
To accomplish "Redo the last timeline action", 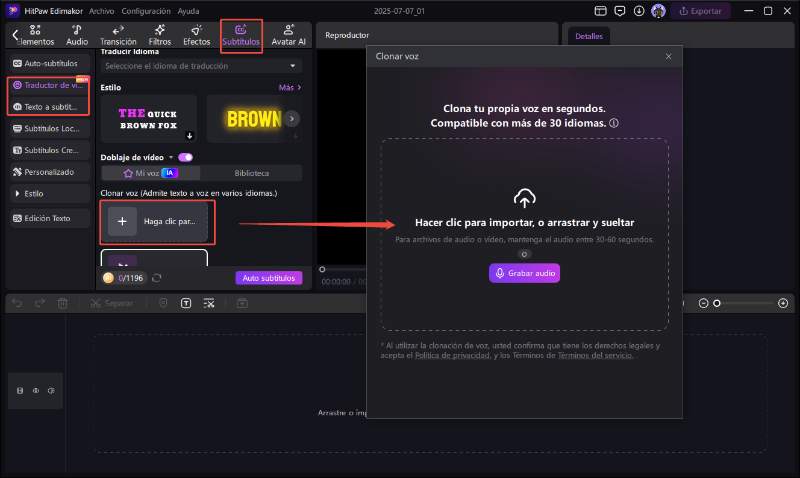I will (x=39, y=304).
